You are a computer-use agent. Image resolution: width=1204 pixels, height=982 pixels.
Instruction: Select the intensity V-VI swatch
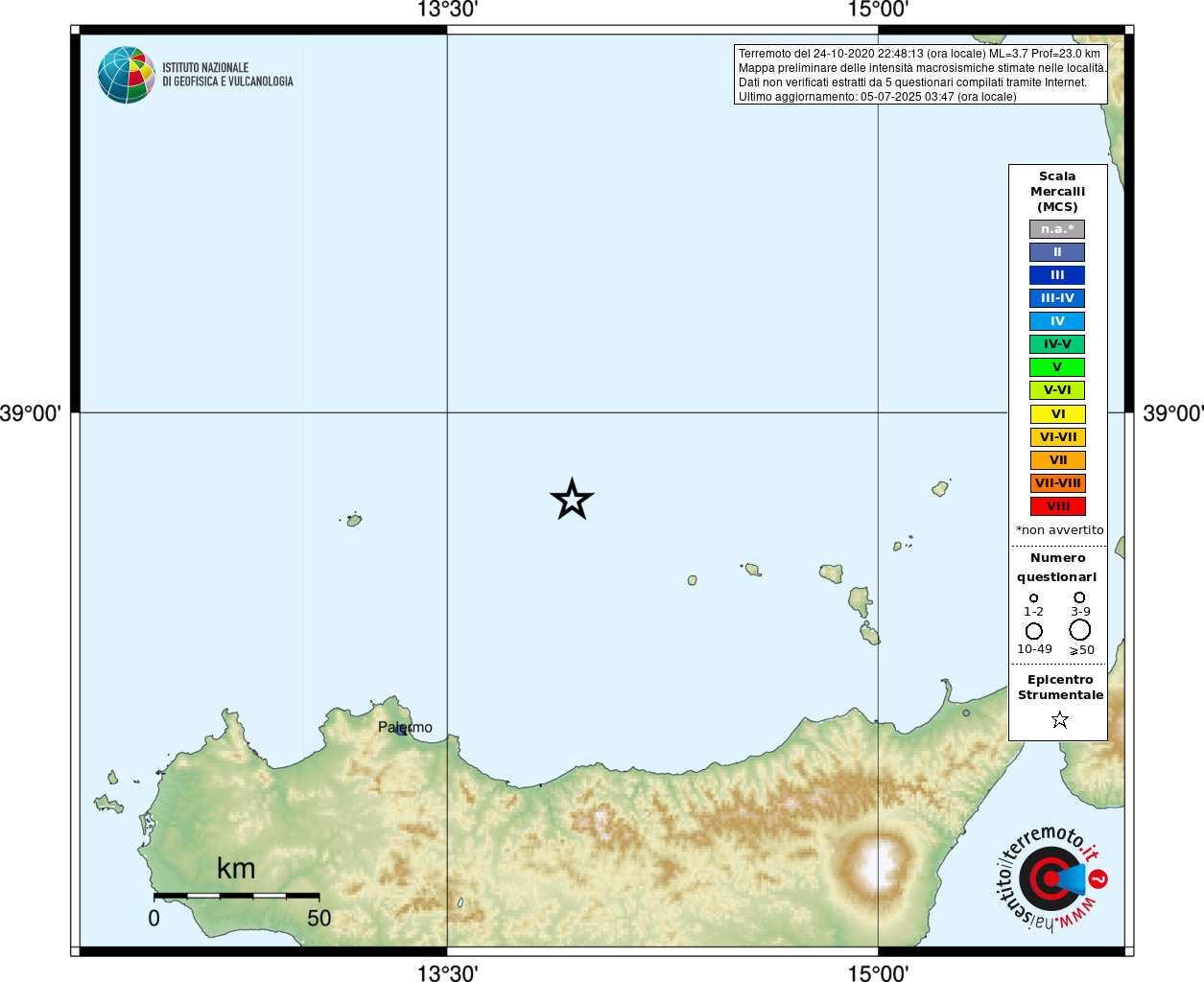coord(1057,390)
